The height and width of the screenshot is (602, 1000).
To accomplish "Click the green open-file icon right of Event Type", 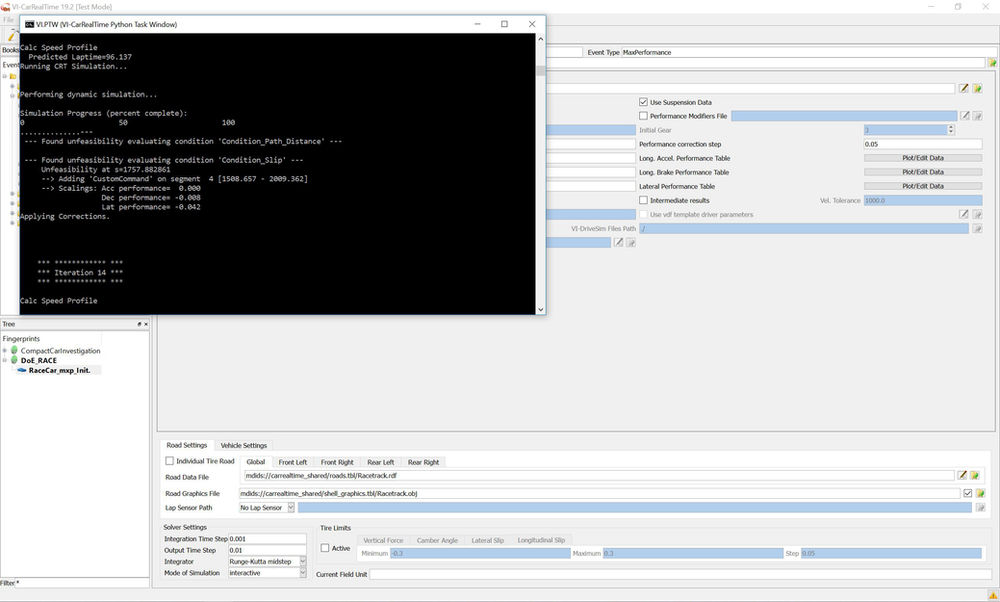I will coord(992,62).
